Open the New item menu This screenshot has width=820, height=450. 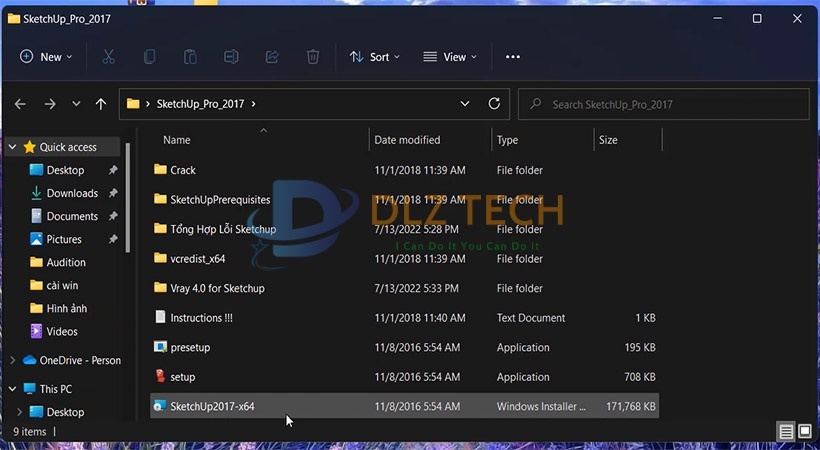click(x=46, y=57)
